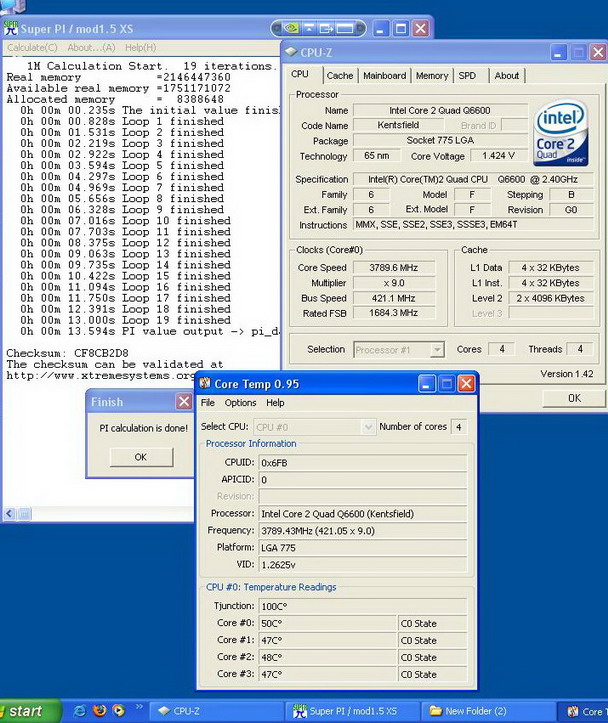Open the SPD tab in CPU-Z
The height and width of the screenshot is (723, 608).
pos(467,75)
